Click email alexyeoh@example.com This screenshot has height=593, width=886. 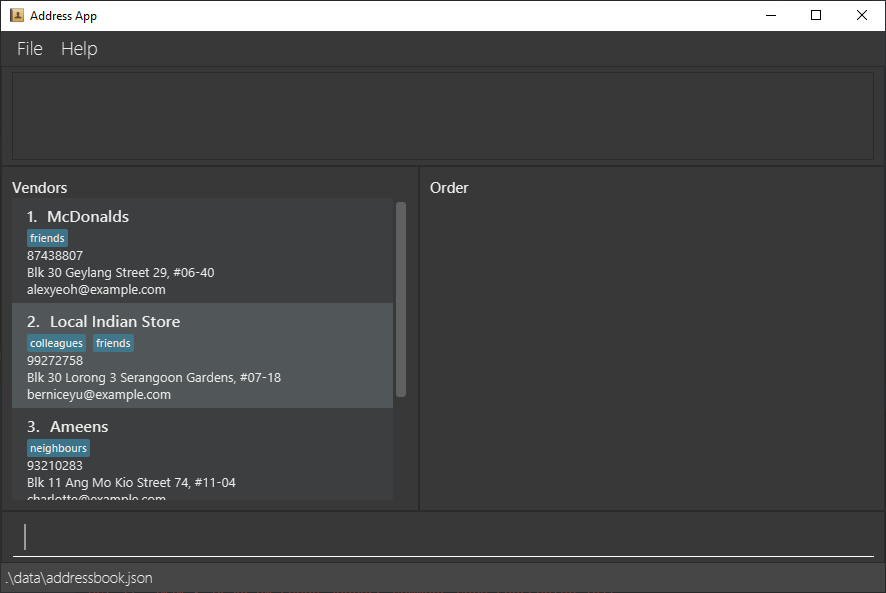click(96, 289)
